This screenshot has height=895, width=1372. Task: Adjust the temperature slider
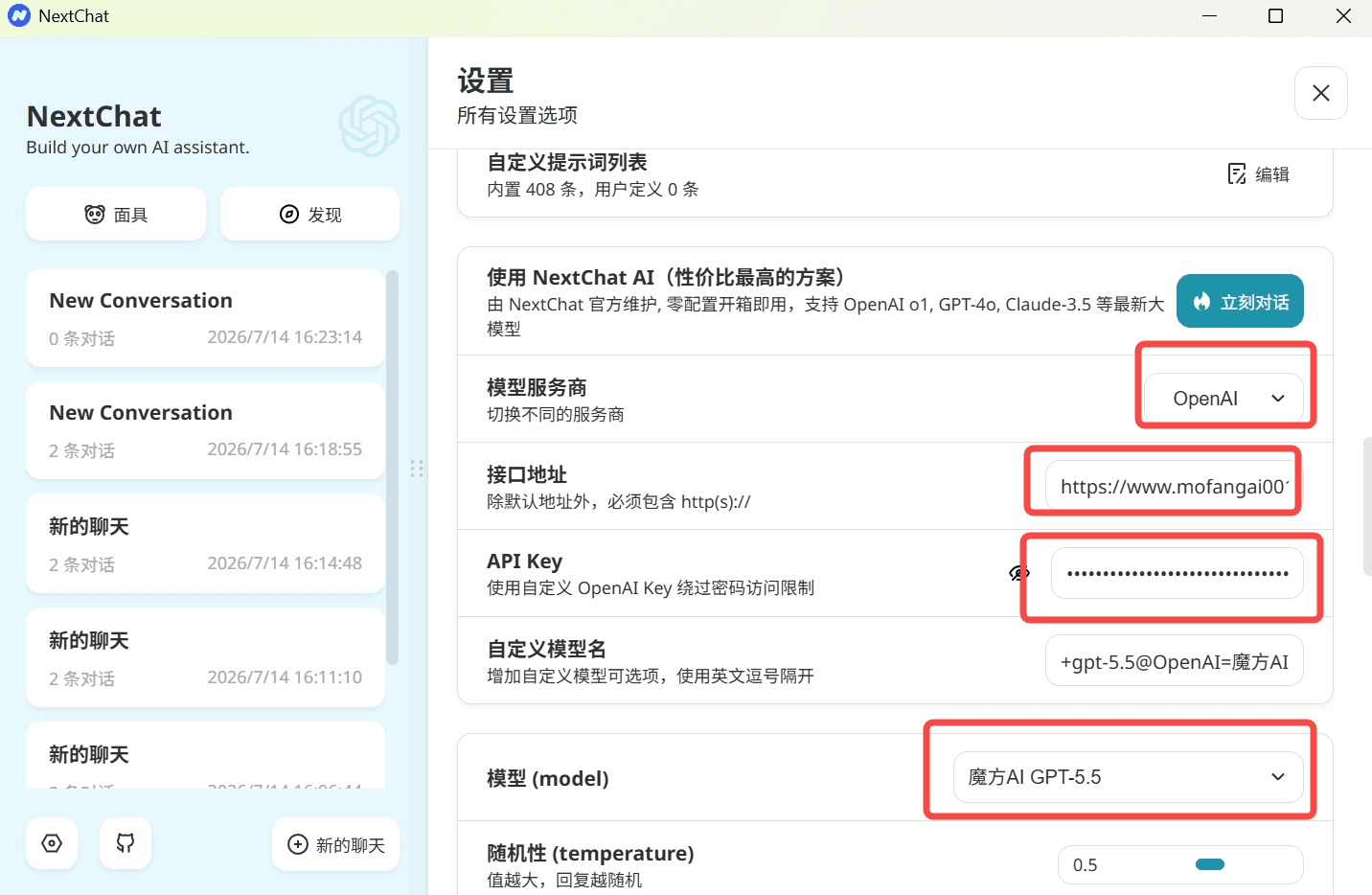point(1210,864)
